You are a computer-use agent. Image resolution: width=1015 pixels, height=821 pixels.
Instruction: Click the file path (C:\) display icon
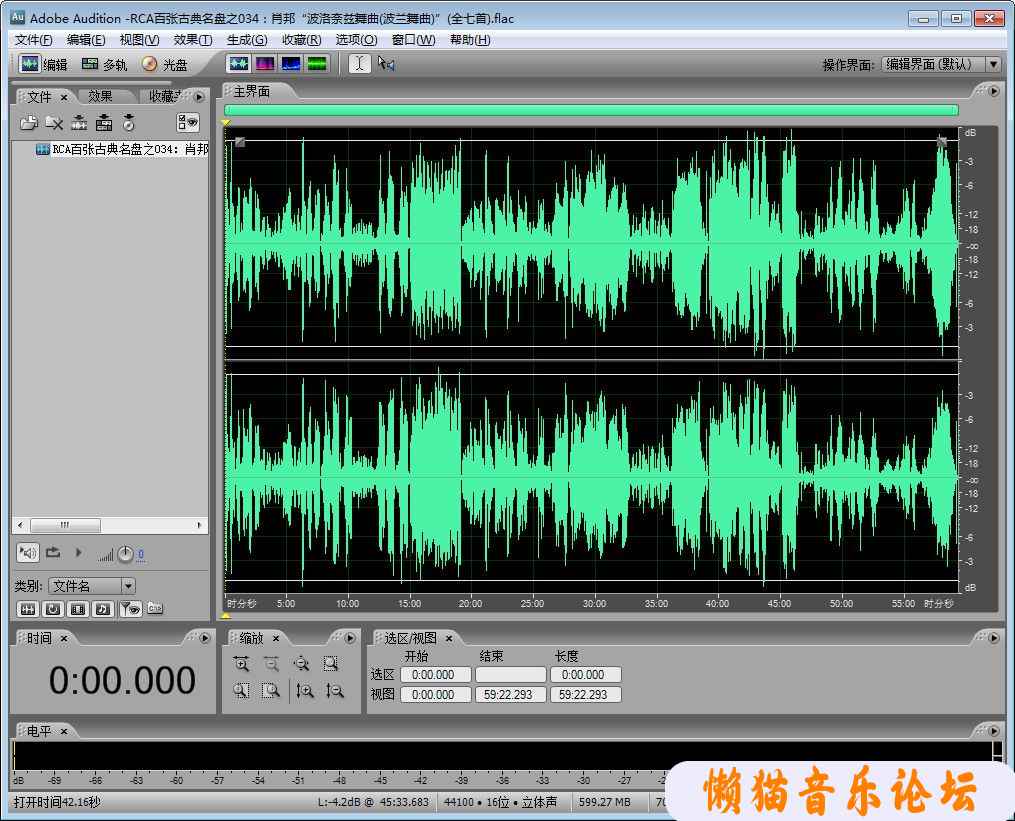155,609
